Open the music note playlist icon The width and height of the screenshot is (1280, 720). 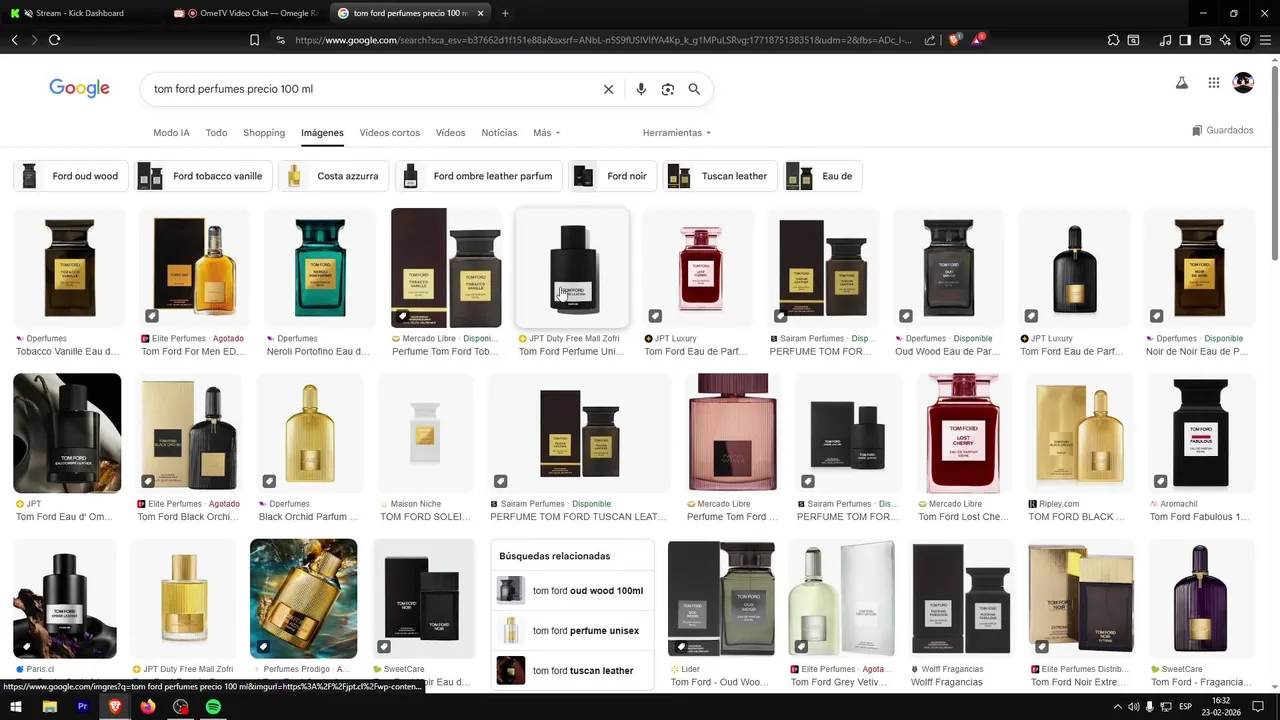click(x=1165, y=40)
